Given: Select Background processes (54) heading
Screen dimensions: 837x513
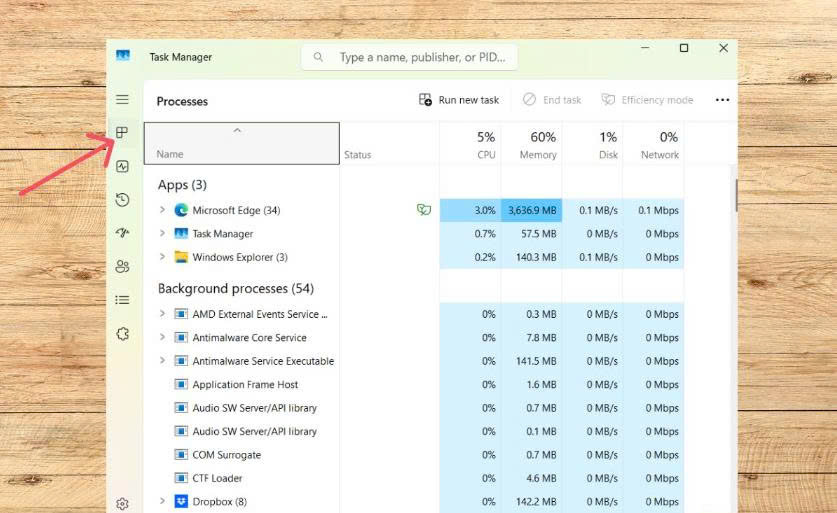Looking at the screenshot, I should coord(235,288).
